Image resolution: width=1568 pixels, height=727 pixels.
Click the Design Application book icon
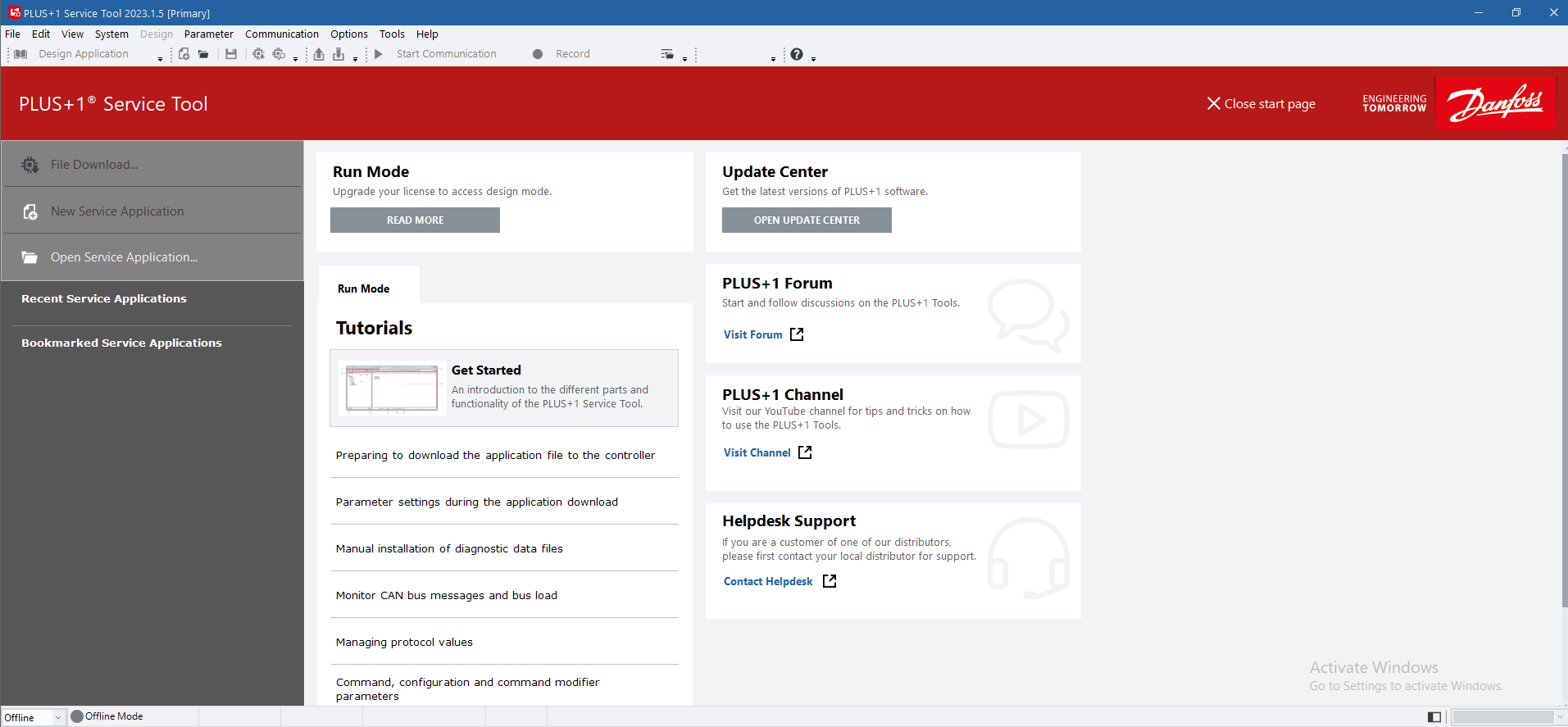21,54
